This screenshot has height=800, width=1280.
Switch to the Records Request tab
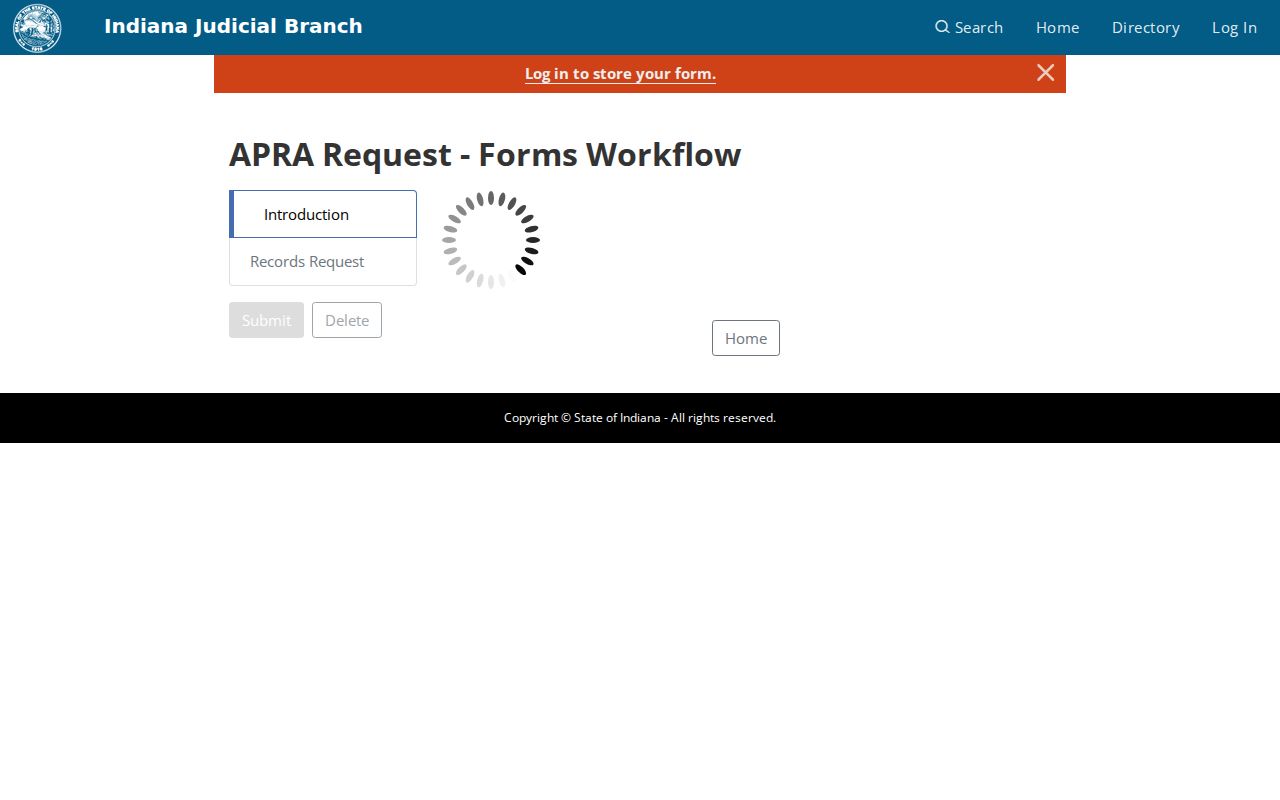323,262
